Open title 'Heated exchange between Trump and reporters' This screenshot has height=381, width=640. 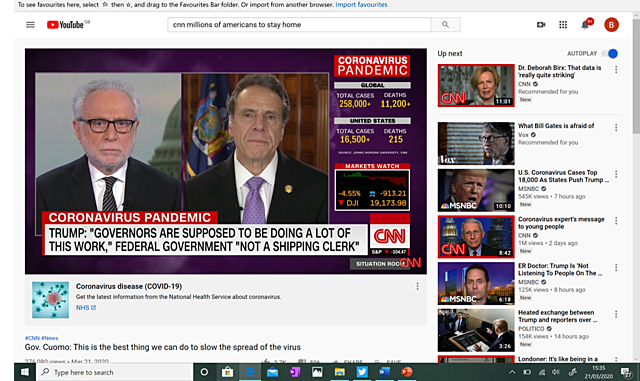[557, 316]
